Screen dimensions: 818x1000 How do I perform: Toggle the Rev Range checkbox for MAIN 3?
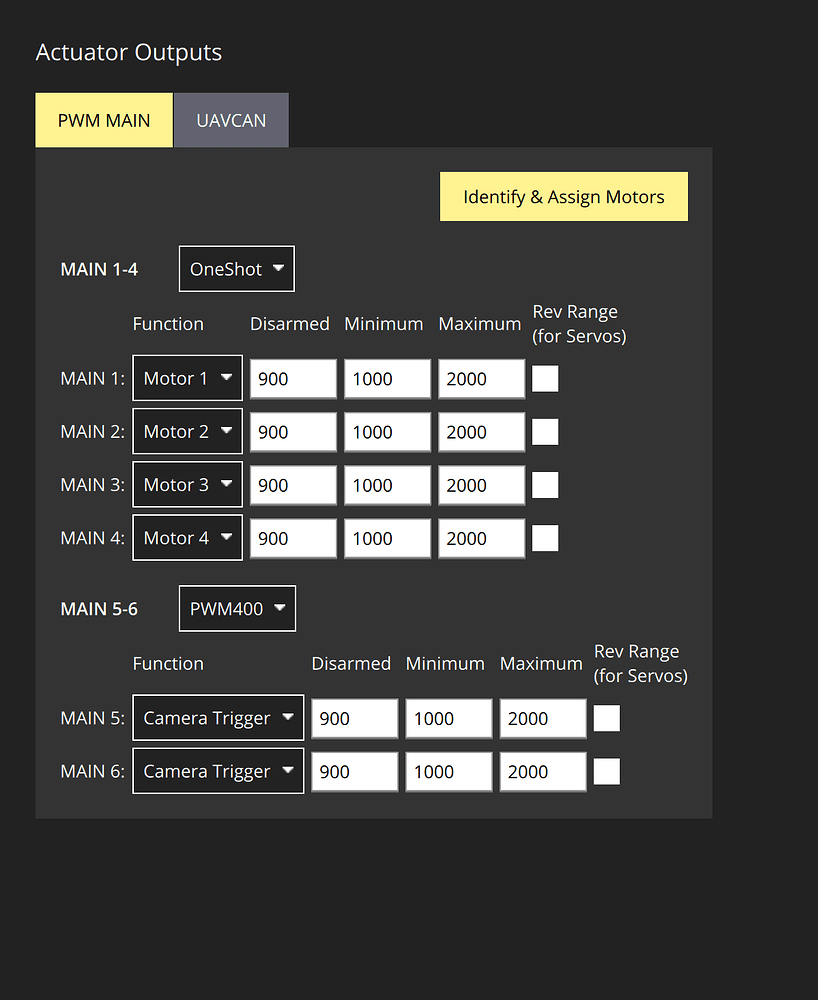(x=544, y=484)
